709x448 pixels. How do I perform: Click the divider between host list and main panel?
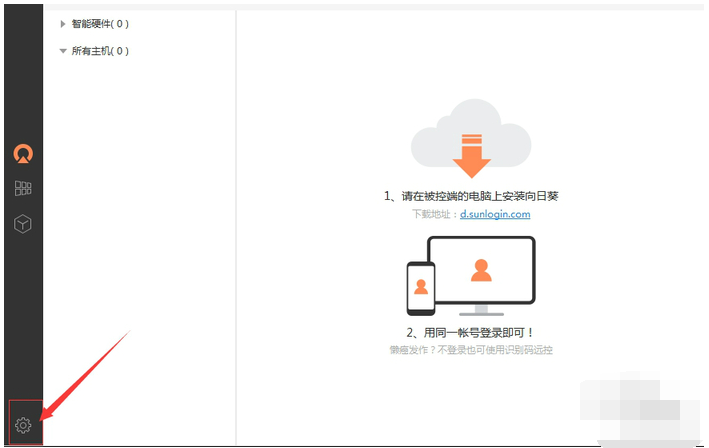pos(236,230)
